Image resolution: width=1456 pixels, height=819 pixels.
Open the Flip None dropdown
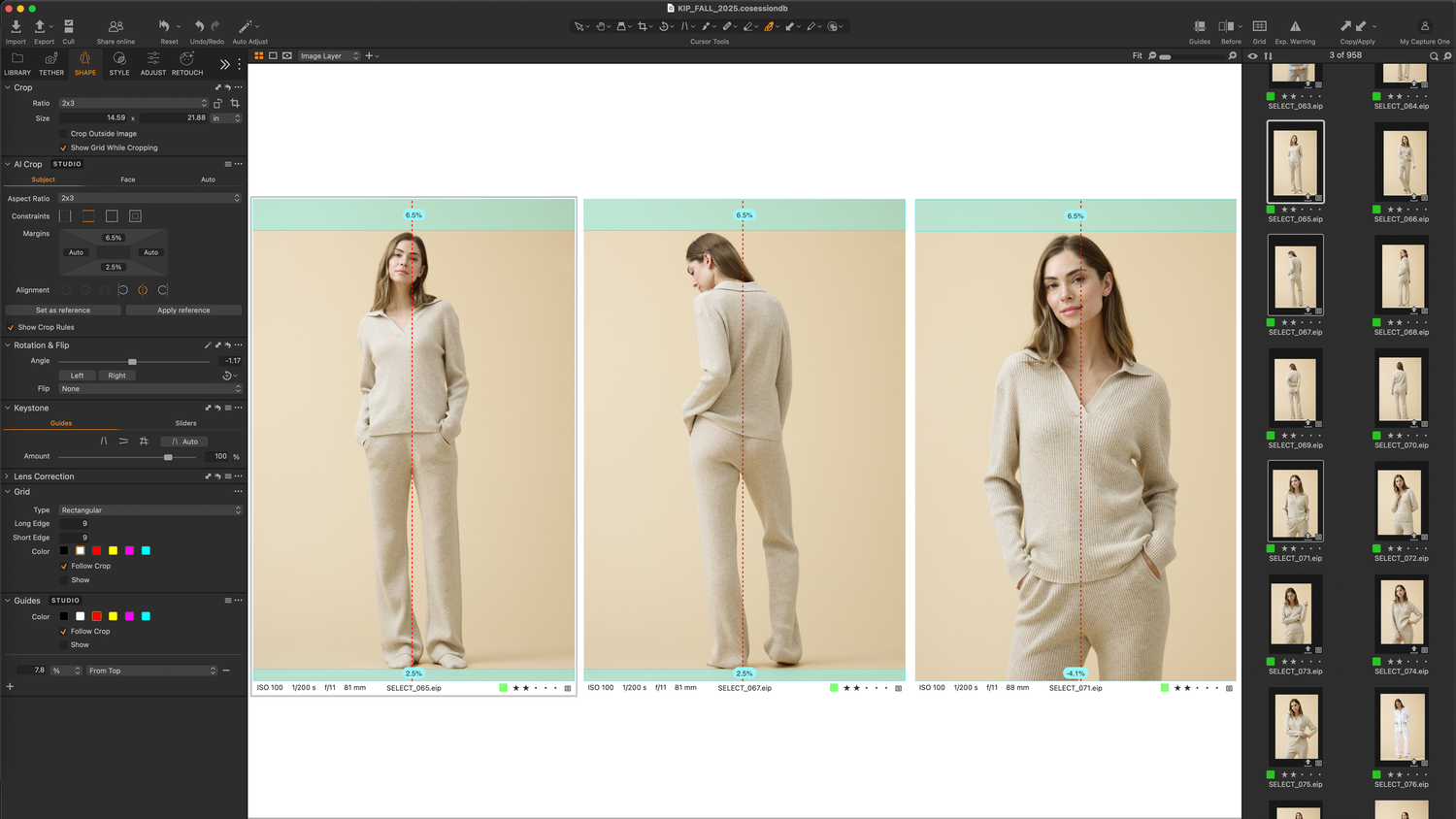(x=150, y=388)
